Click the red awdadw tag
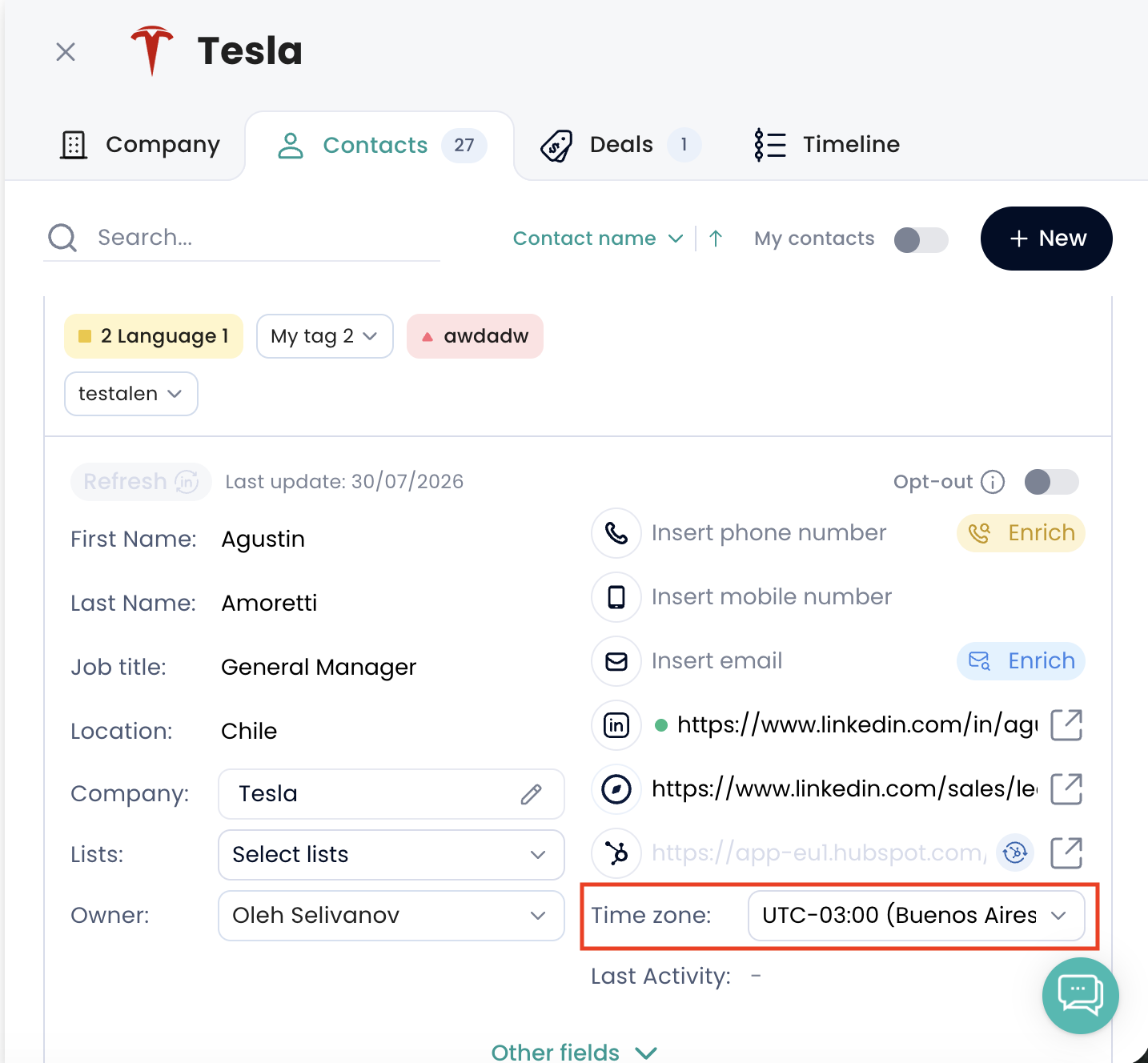 point(475,336)
